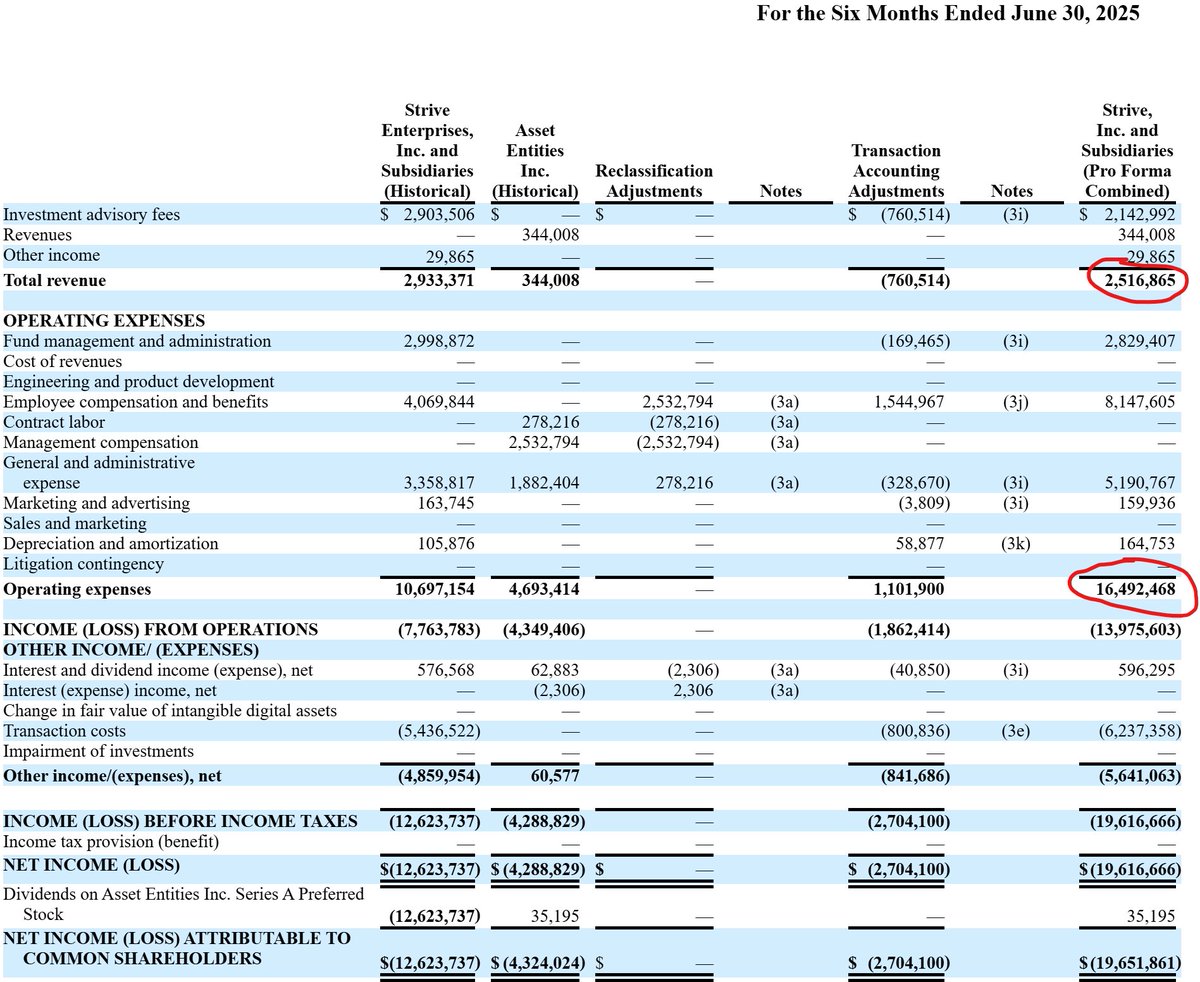
Task: Select the "Pro Forma Combined" column header
Action: pyautogui.click(x=1127, y=150)
